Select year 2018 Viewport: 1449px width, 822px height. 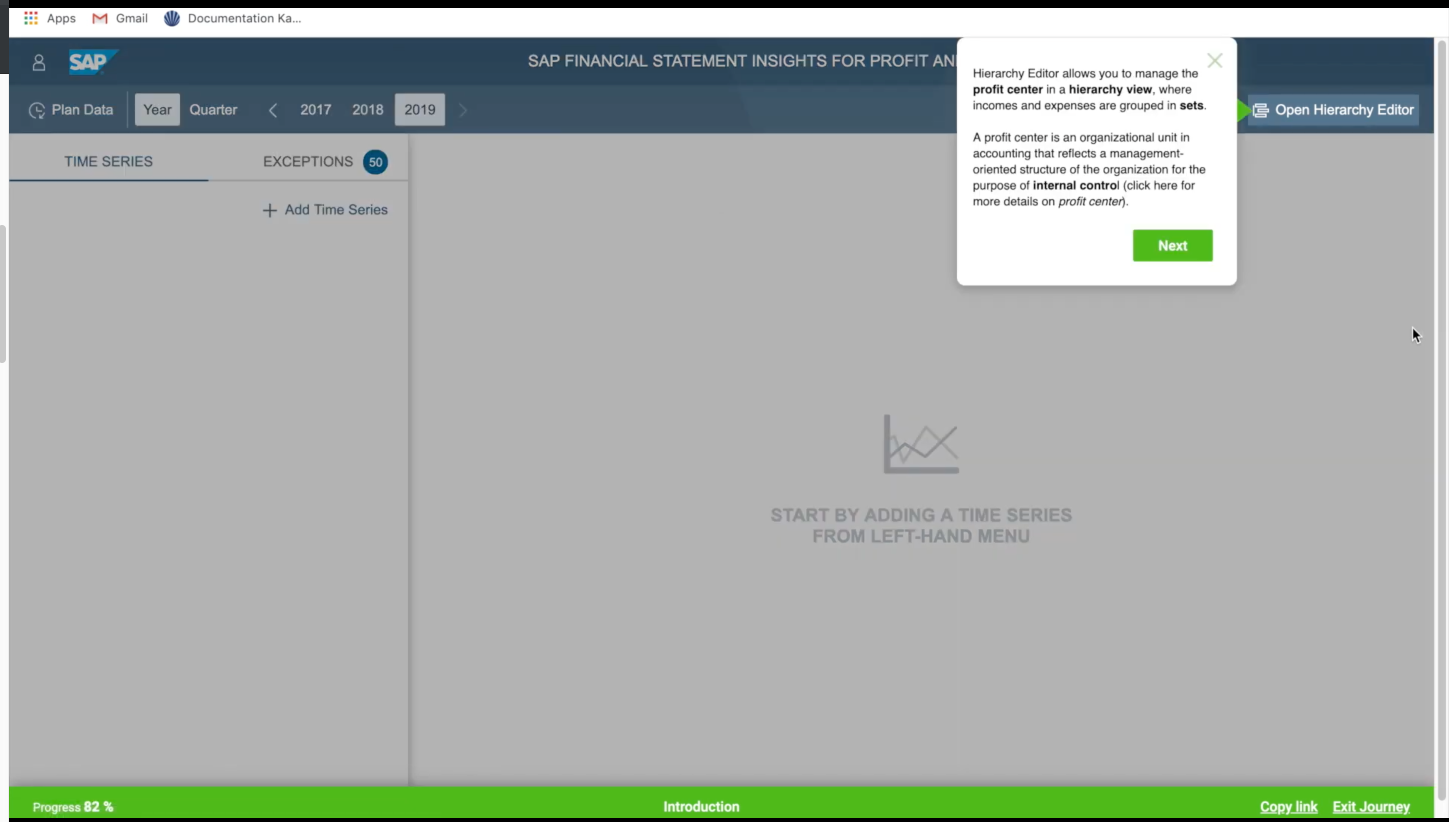click(x=368, y=110)
